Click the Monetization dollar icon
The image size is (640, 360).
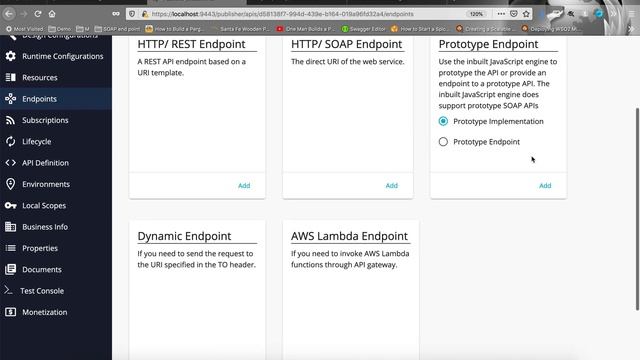click(x=11, y=312)
